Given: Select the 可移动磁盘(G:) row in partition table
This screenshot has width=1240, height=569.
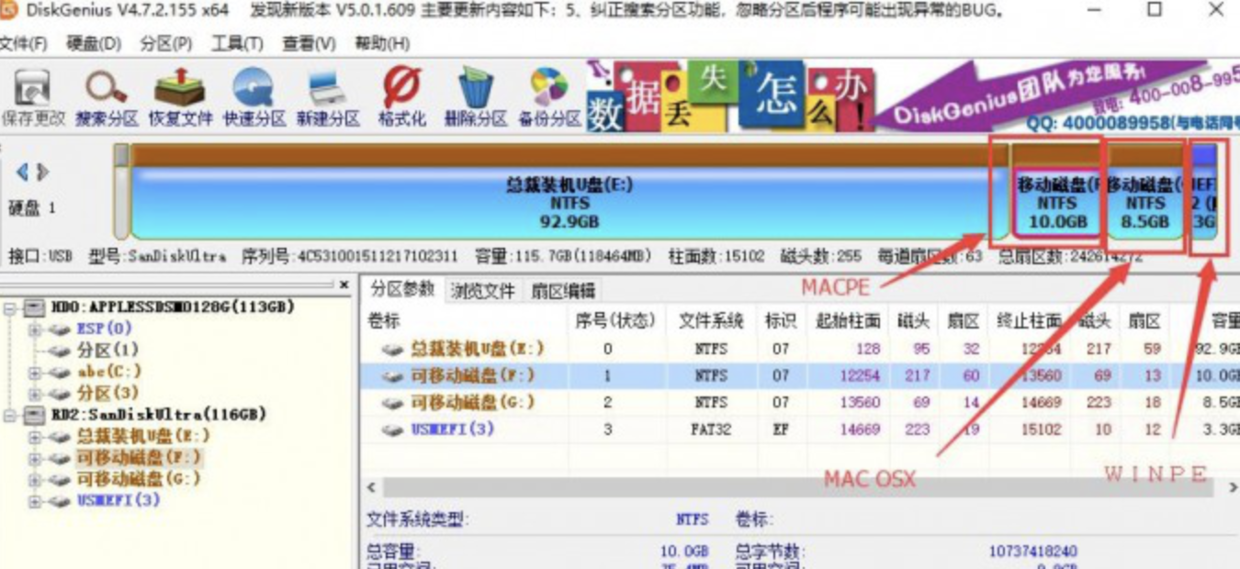Looking at the screenshot, I should tap(800, 402).
